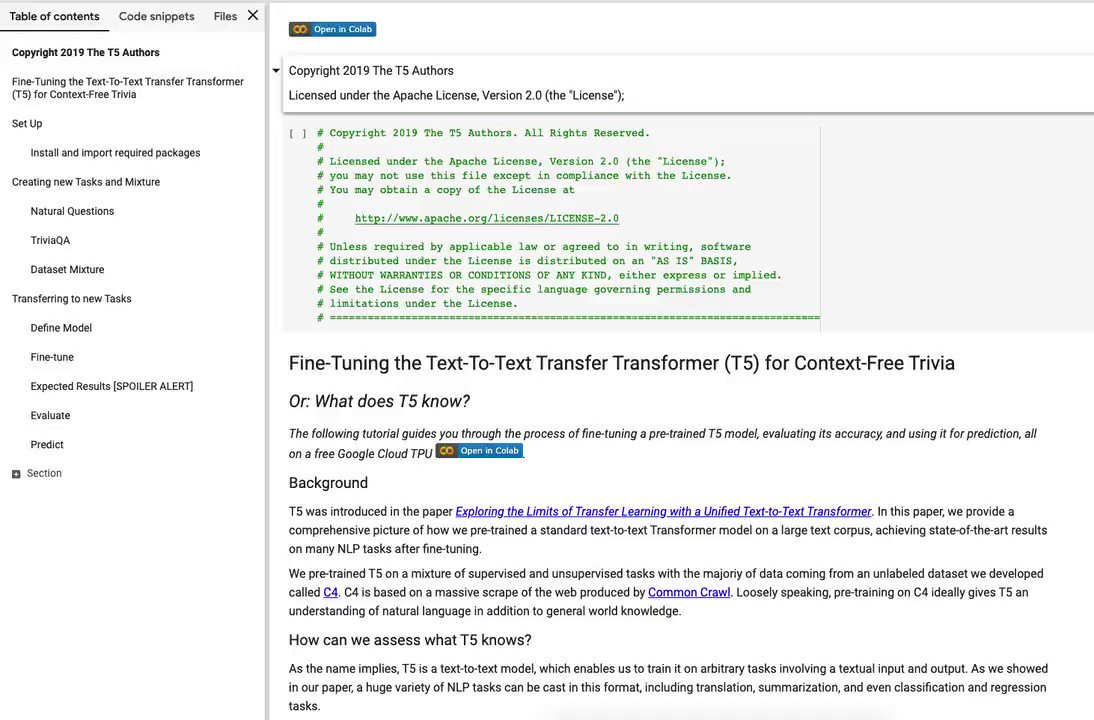Open the Exploring the Limits of Transfer Learning paper
Image resolution: width=1094 pixels, height=720 pixels.
663,511
